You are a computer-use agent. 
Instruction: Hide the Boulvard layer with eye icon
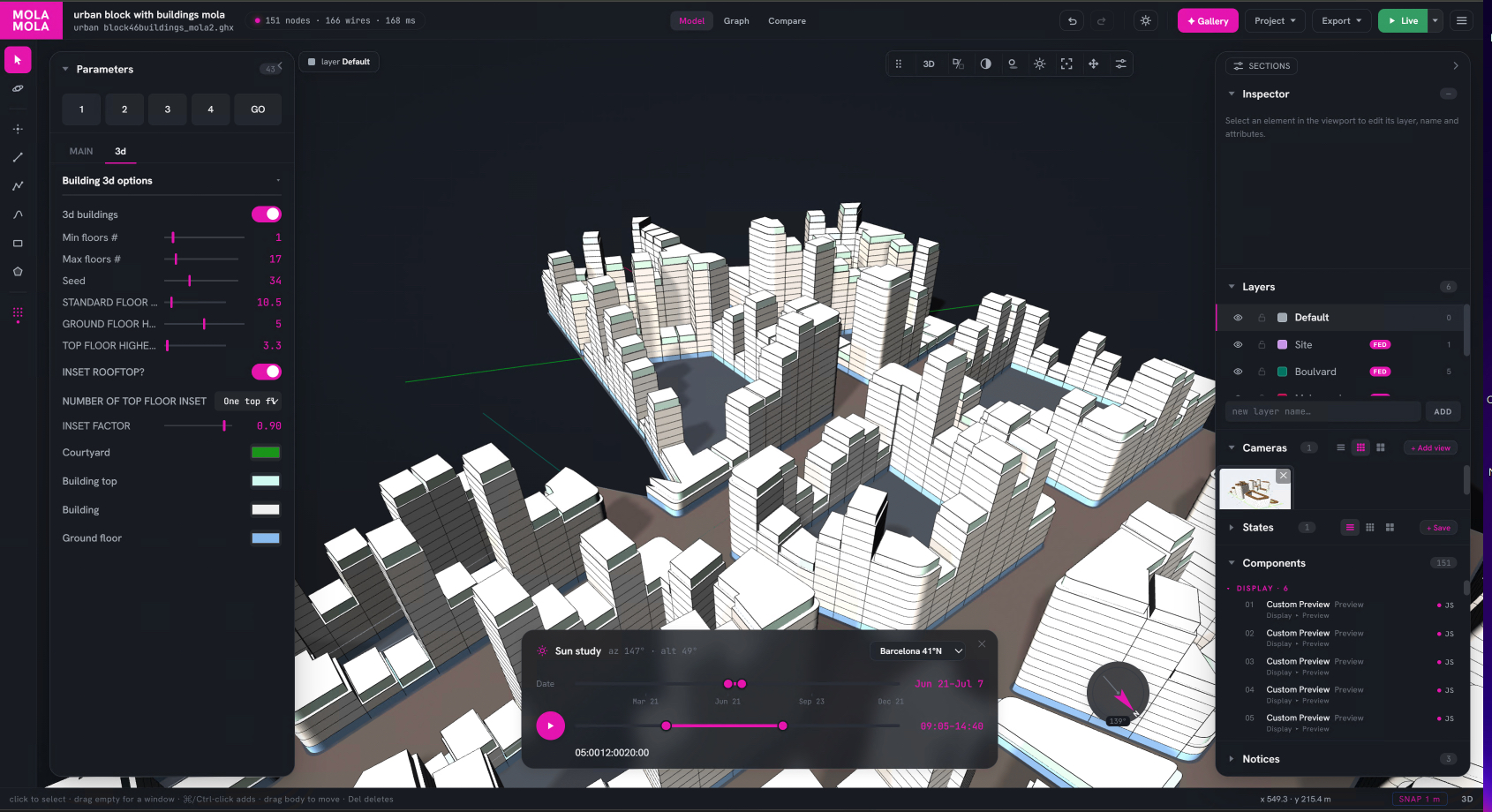[x=1238, y=372]
